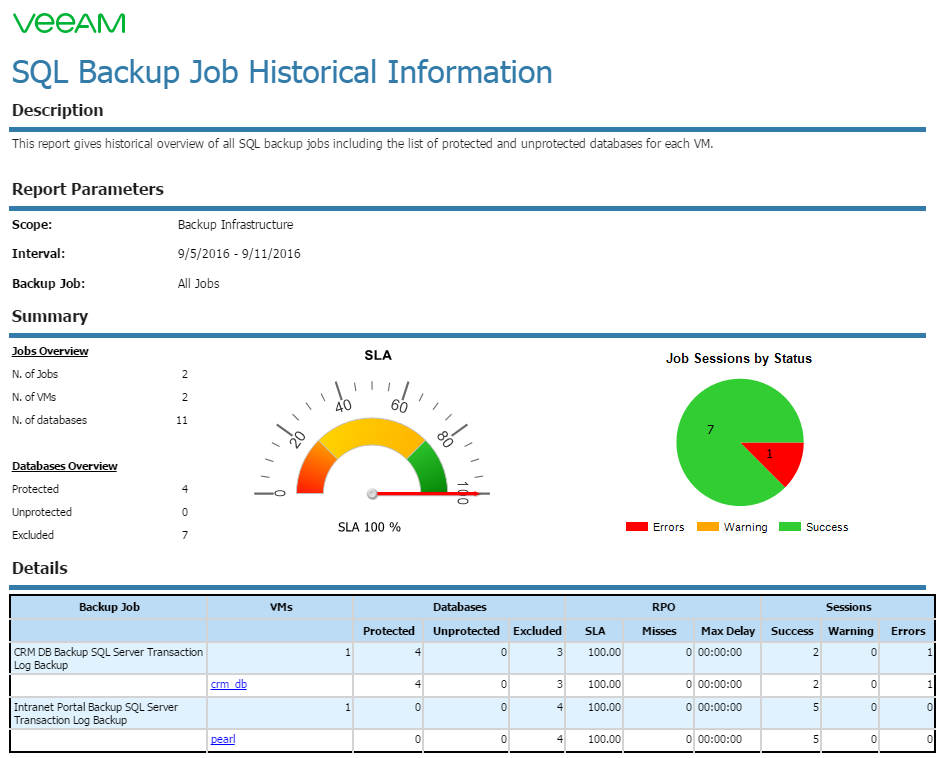Click the 'Max Delay' column header
This screenshot has width=945, height=758.
coord(727,631)
